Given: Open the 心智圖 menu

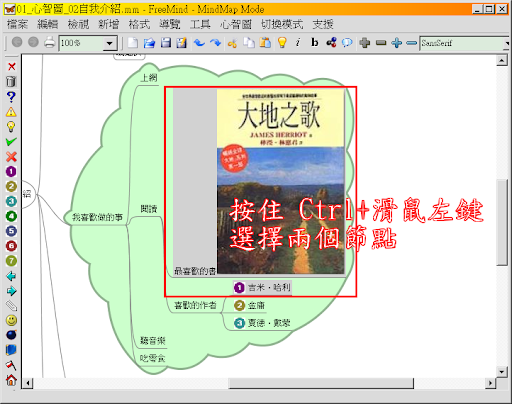Looking at the screenshot, I should 235,24.
